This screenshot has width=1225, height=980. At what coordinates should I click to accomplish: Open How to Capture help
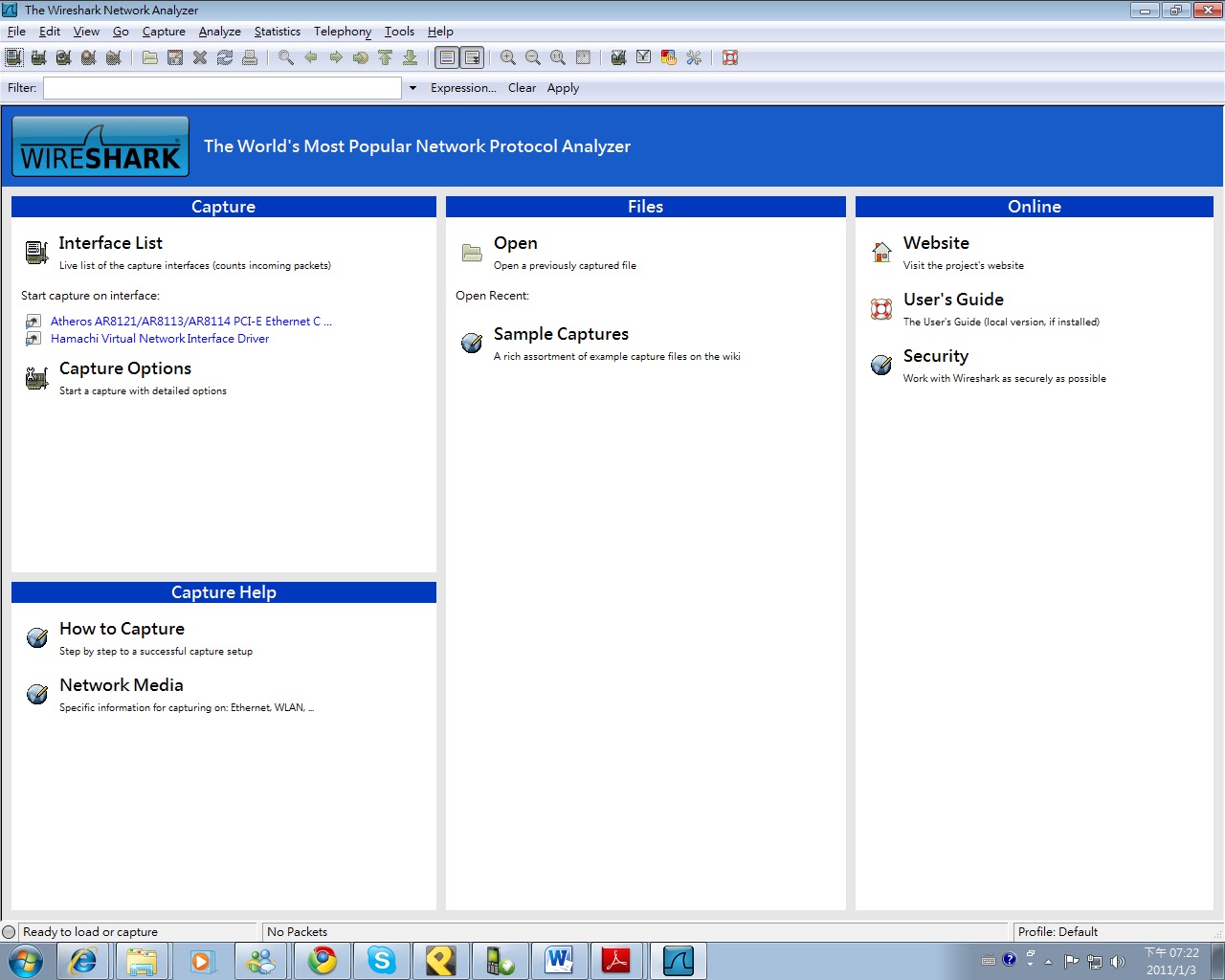[x=122, y=629]
